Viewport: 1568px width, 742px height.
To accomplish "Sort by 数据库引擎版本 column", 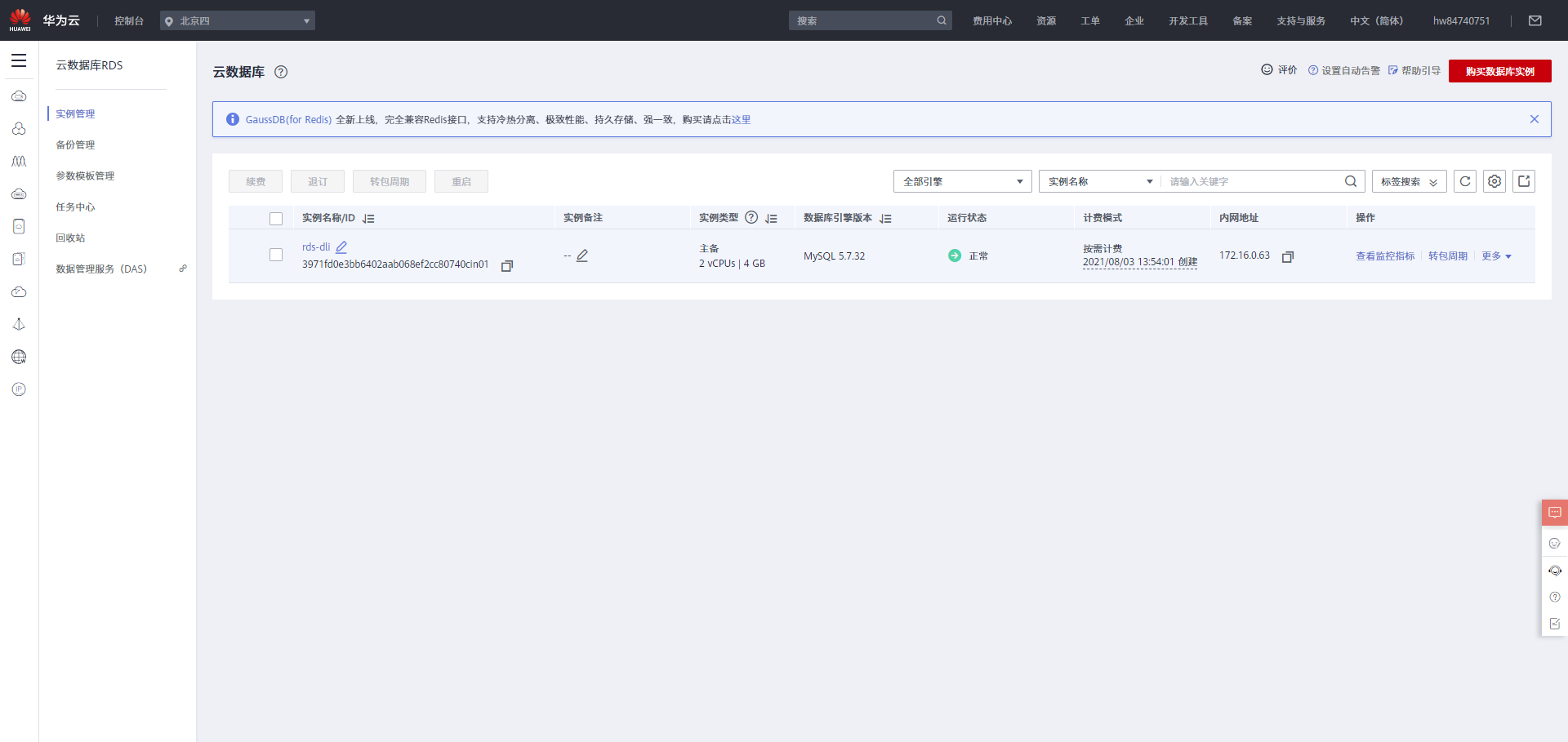I will [885, 219].
